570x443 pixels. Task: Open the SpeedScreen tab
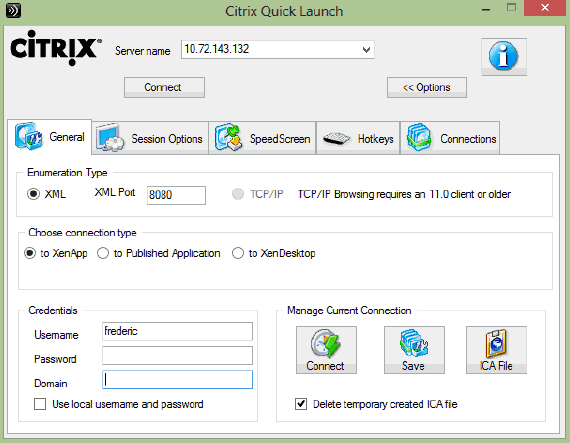(262, 138)
